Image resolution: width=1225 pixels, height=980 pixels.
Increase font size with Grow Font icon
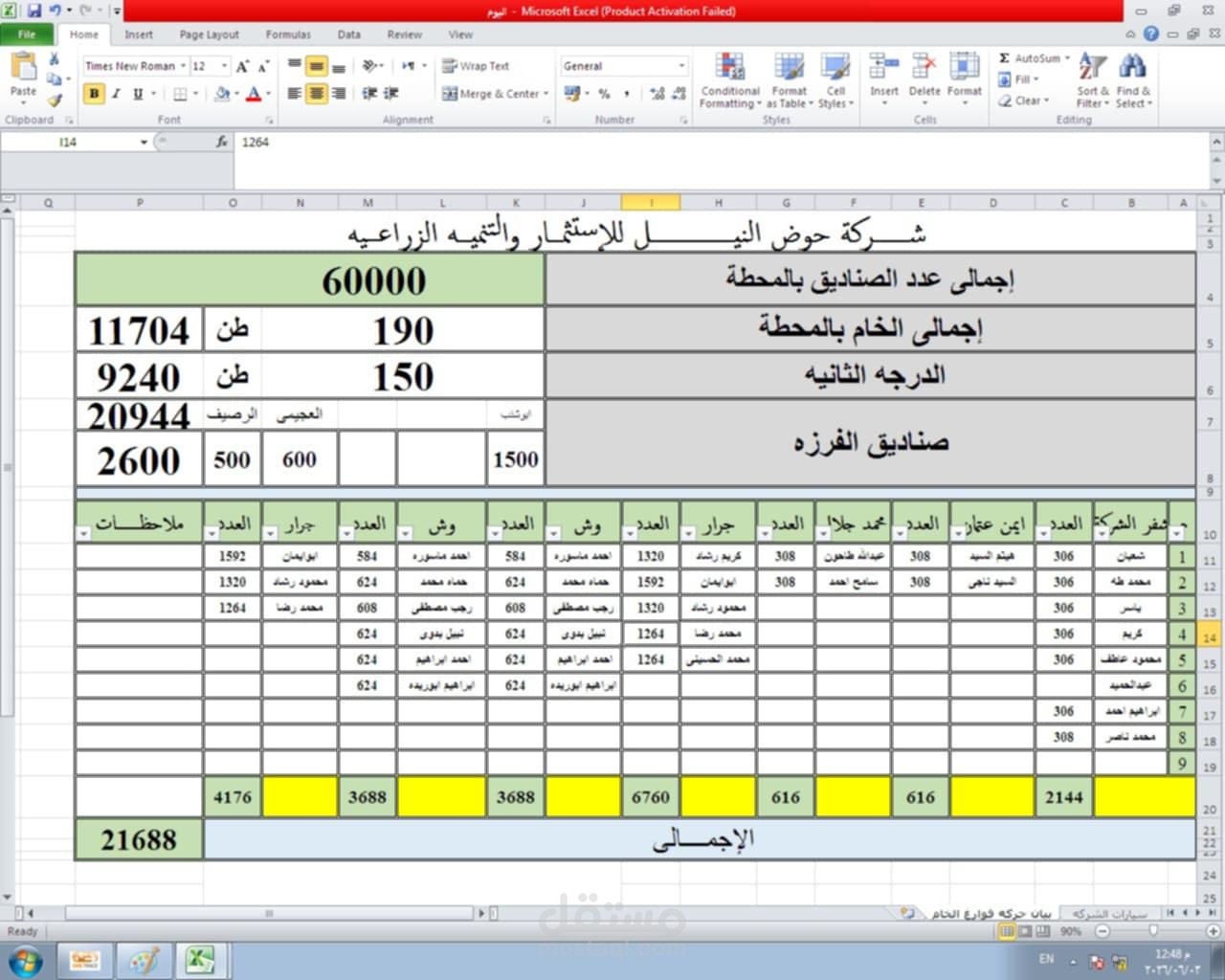[x=242, y=66]
